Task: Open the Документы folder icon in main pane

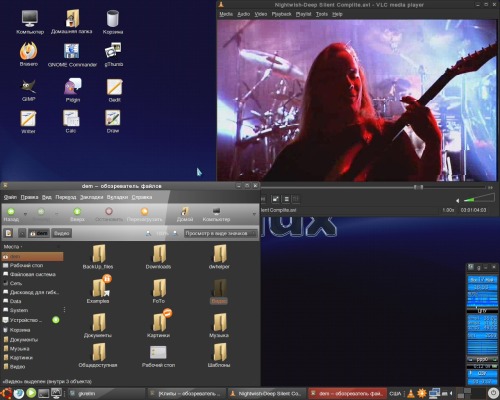Action: click(98, 325)
